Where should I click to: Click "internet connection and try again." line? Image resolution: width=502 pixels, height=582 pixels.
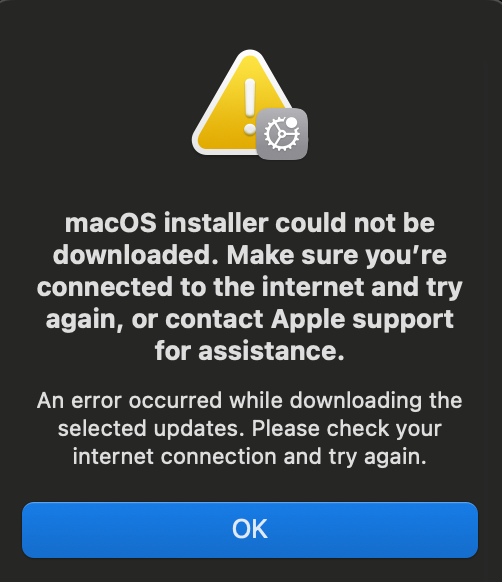click(x=250, y=457)
